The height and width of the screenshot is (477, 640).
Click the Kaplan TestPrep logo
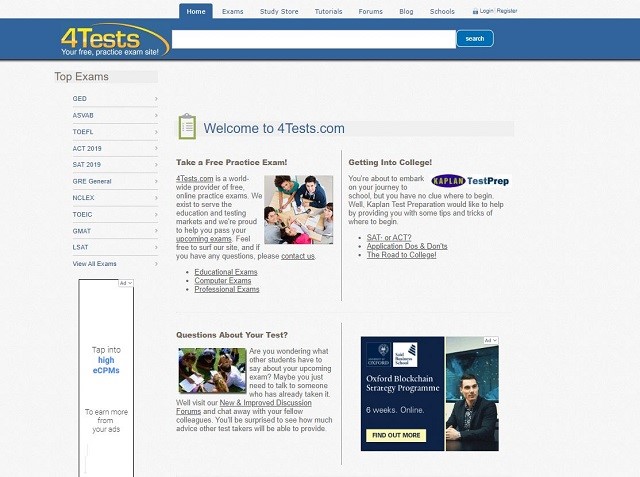pos(470,181)
